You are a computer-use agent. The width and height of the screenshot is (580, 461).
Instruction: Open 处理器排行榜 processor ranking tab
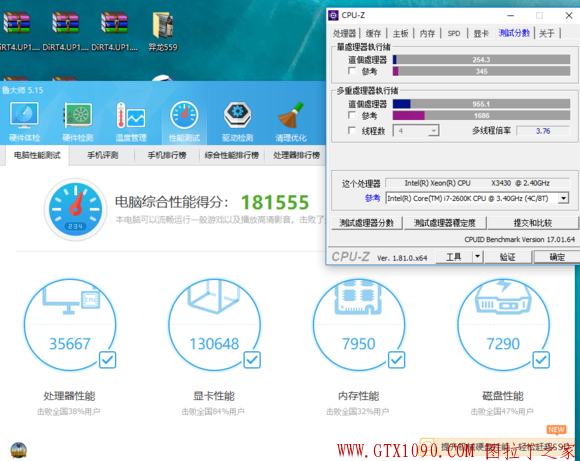297,155
